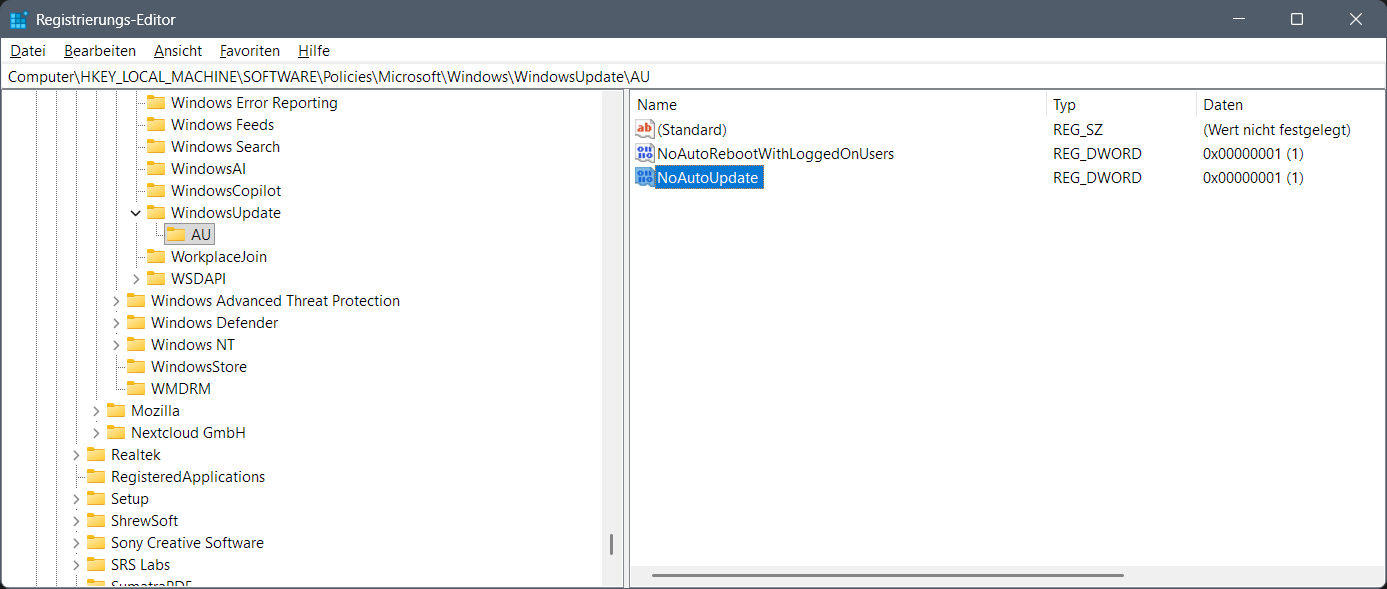Image resolution: width=1387 pixels, height=589 pixels.
Task: Select the SRS Labs tree item
Action: click(140, 564)
